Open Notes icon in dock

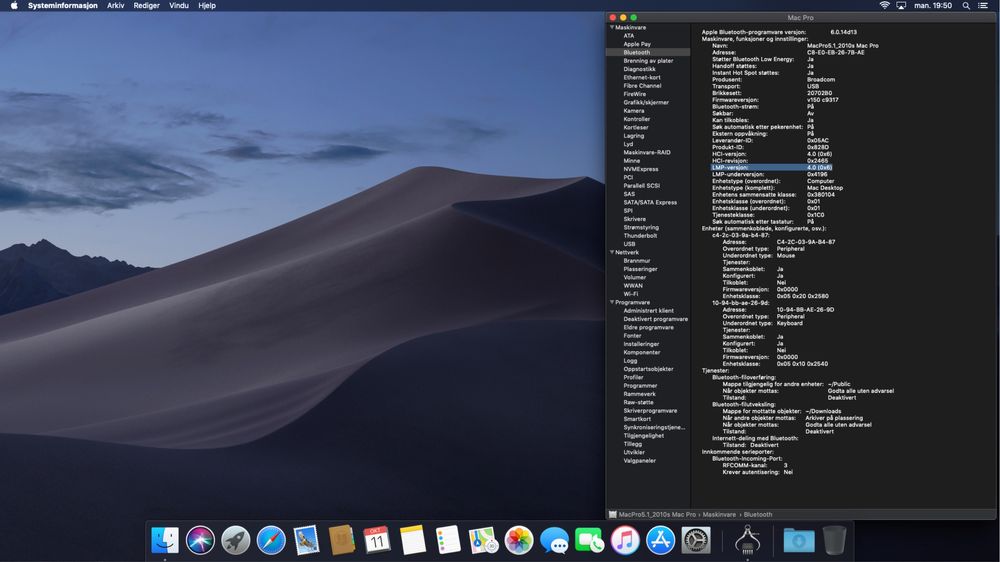click(x=413, y=540)
